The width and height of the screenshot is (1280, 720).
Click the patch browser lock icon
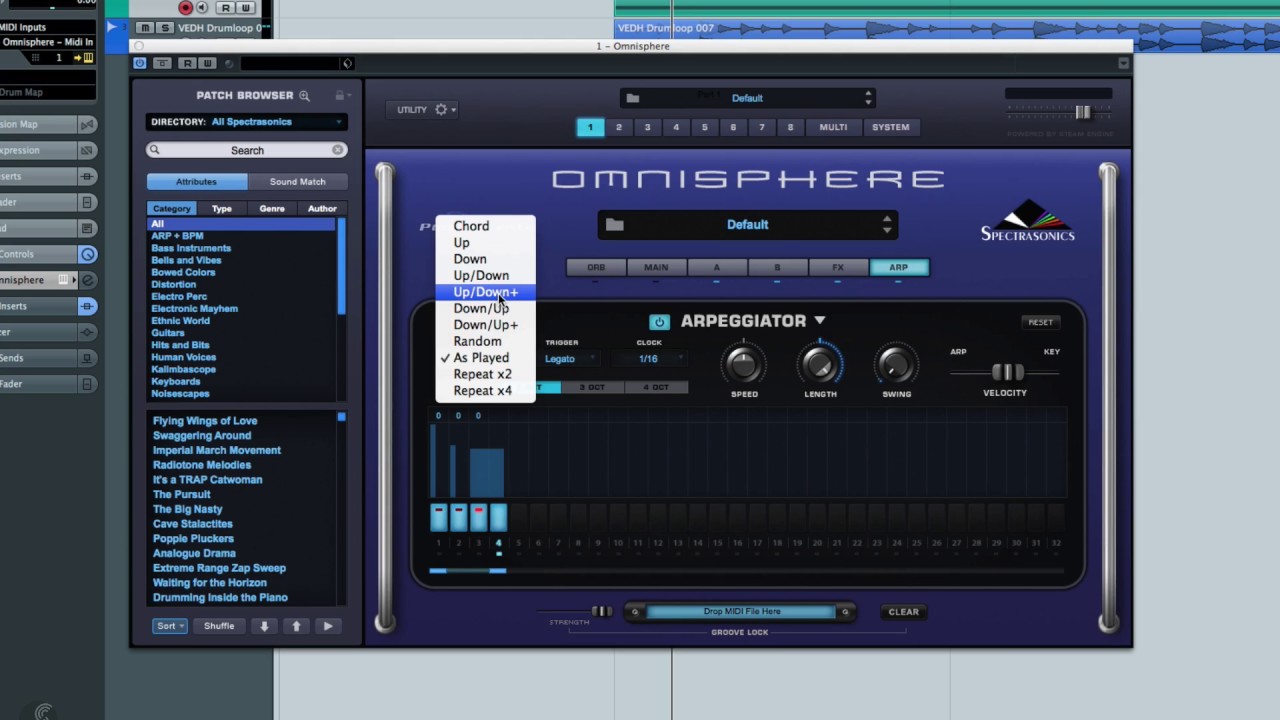[339, 96]
